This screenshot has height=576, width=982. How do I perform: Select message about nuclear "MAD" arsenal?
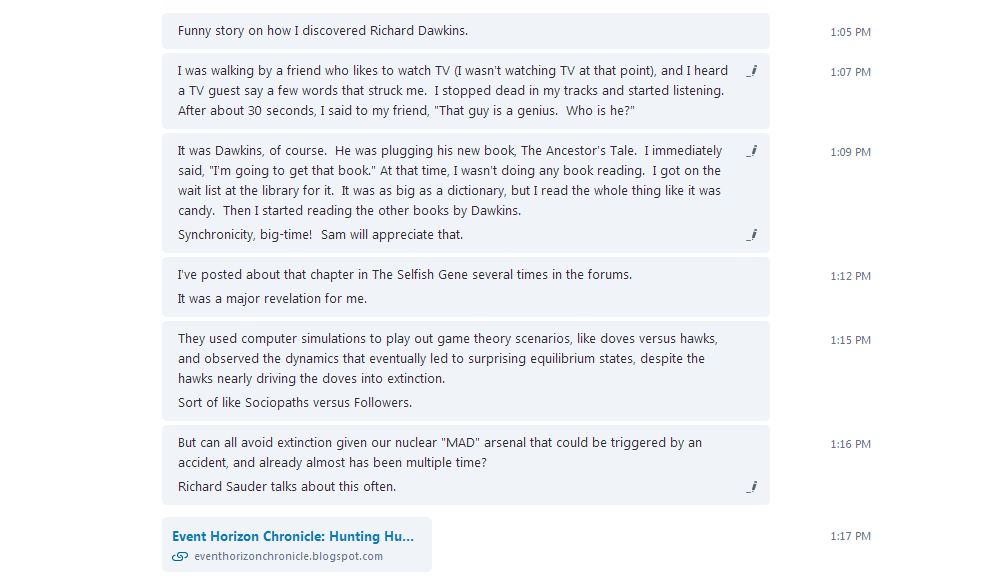pos(440,452)
